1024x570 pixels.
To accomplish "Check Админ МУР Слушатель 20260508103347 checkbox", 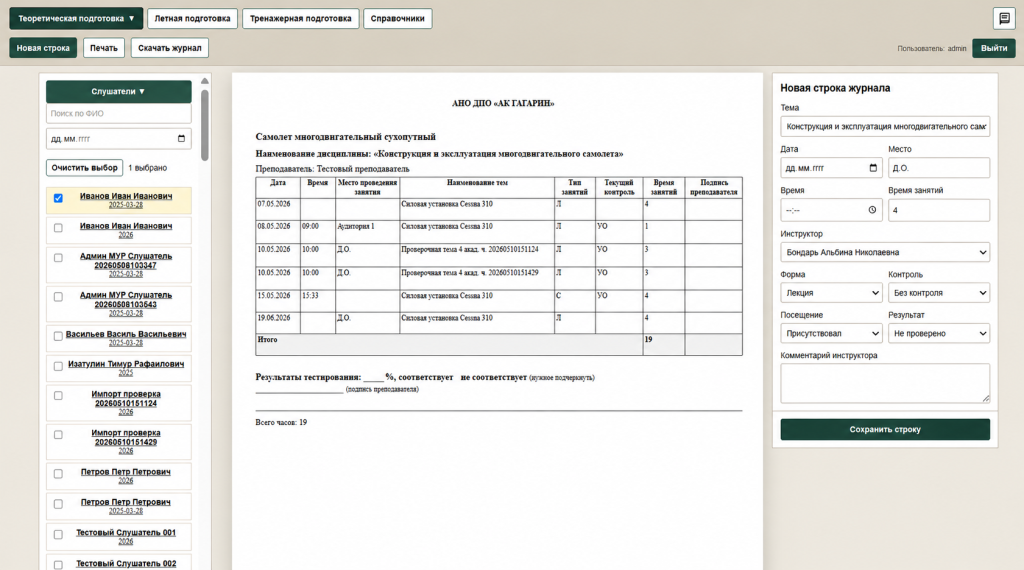I will tap(58, 258).
